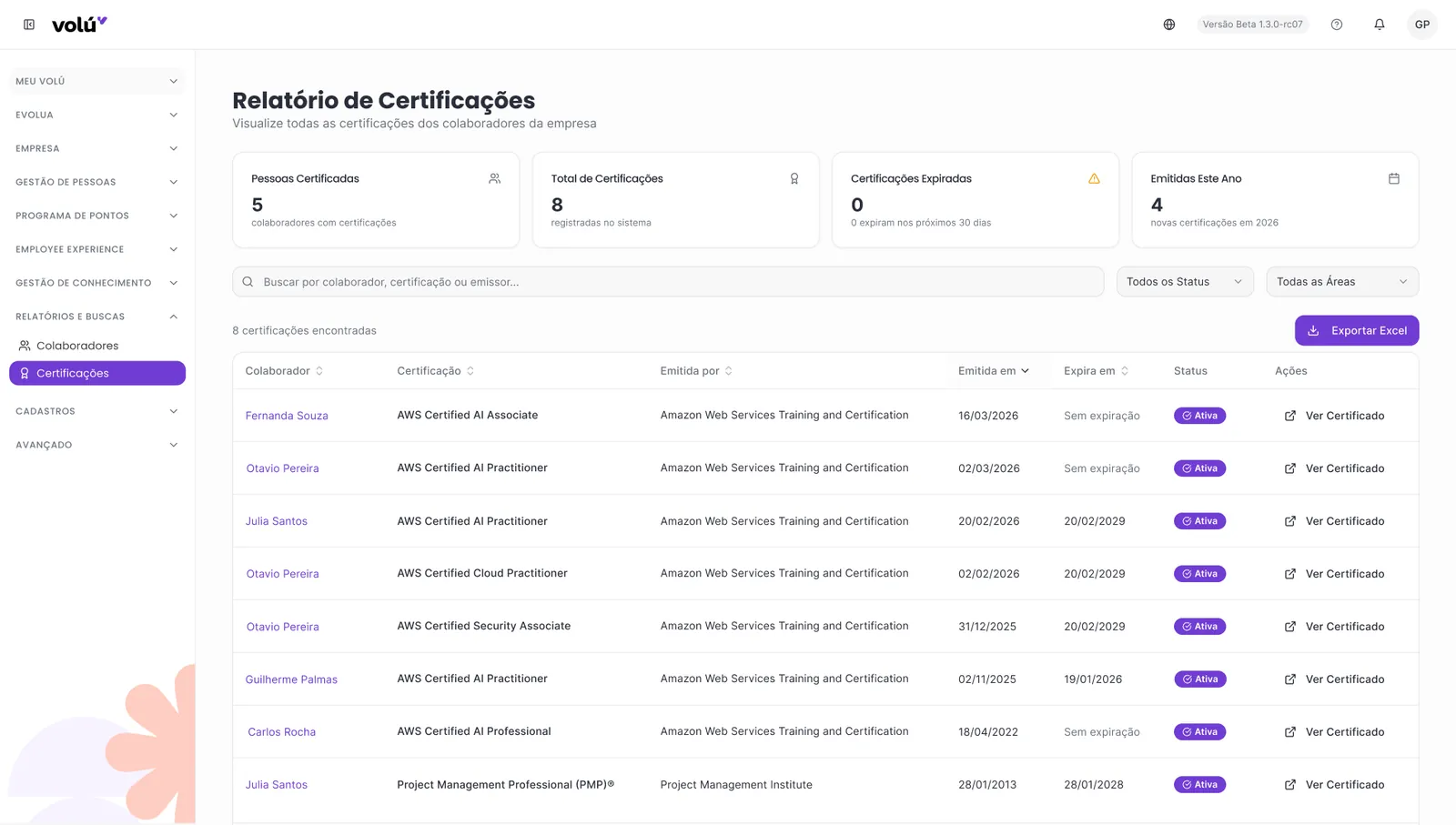
Task: Expand the EMPLOYEE EXPERIENCE section
Action: coord(96,249)
